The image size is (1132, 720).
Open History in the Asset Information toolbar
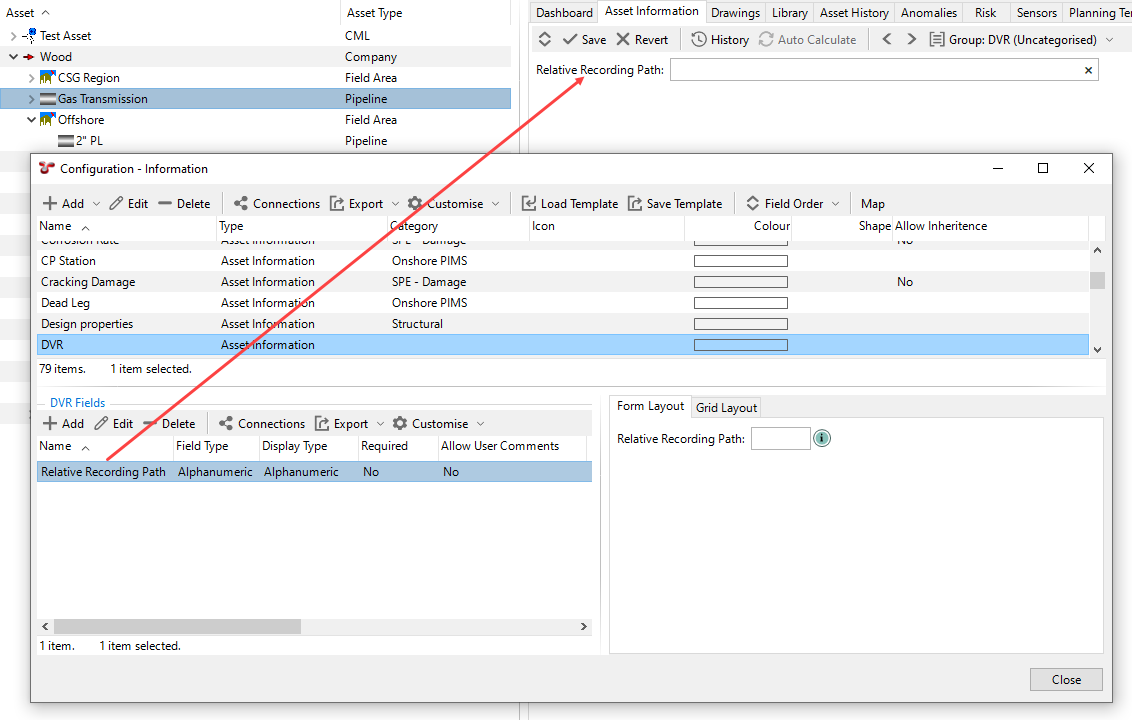720,40
